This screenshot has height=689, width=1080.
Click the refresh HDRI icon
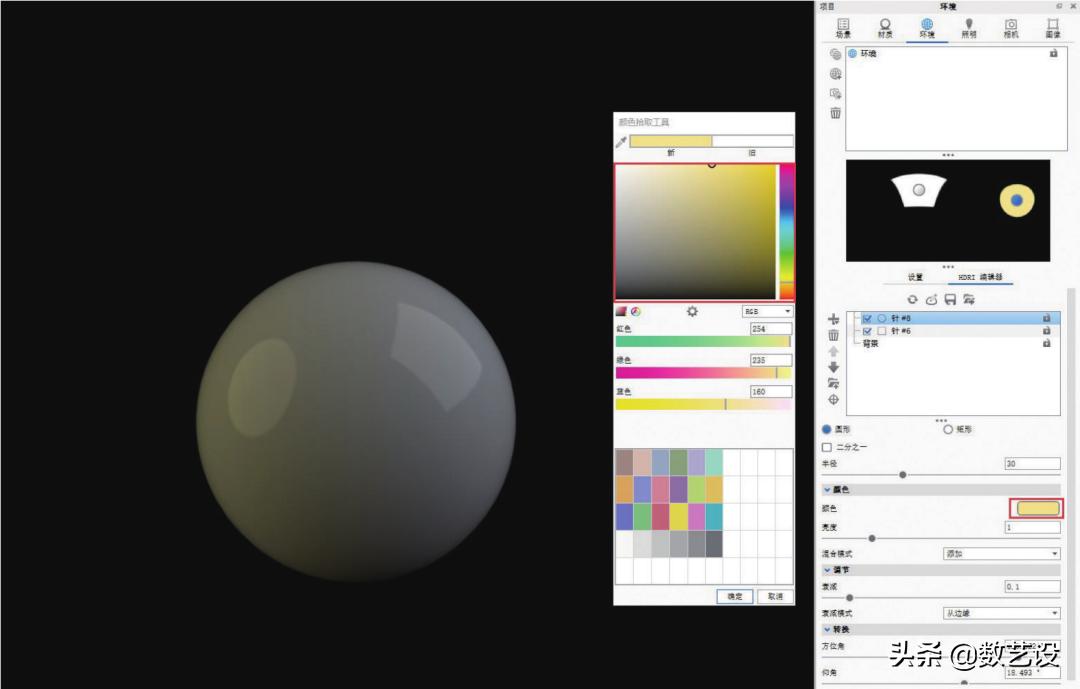(912, 299)
